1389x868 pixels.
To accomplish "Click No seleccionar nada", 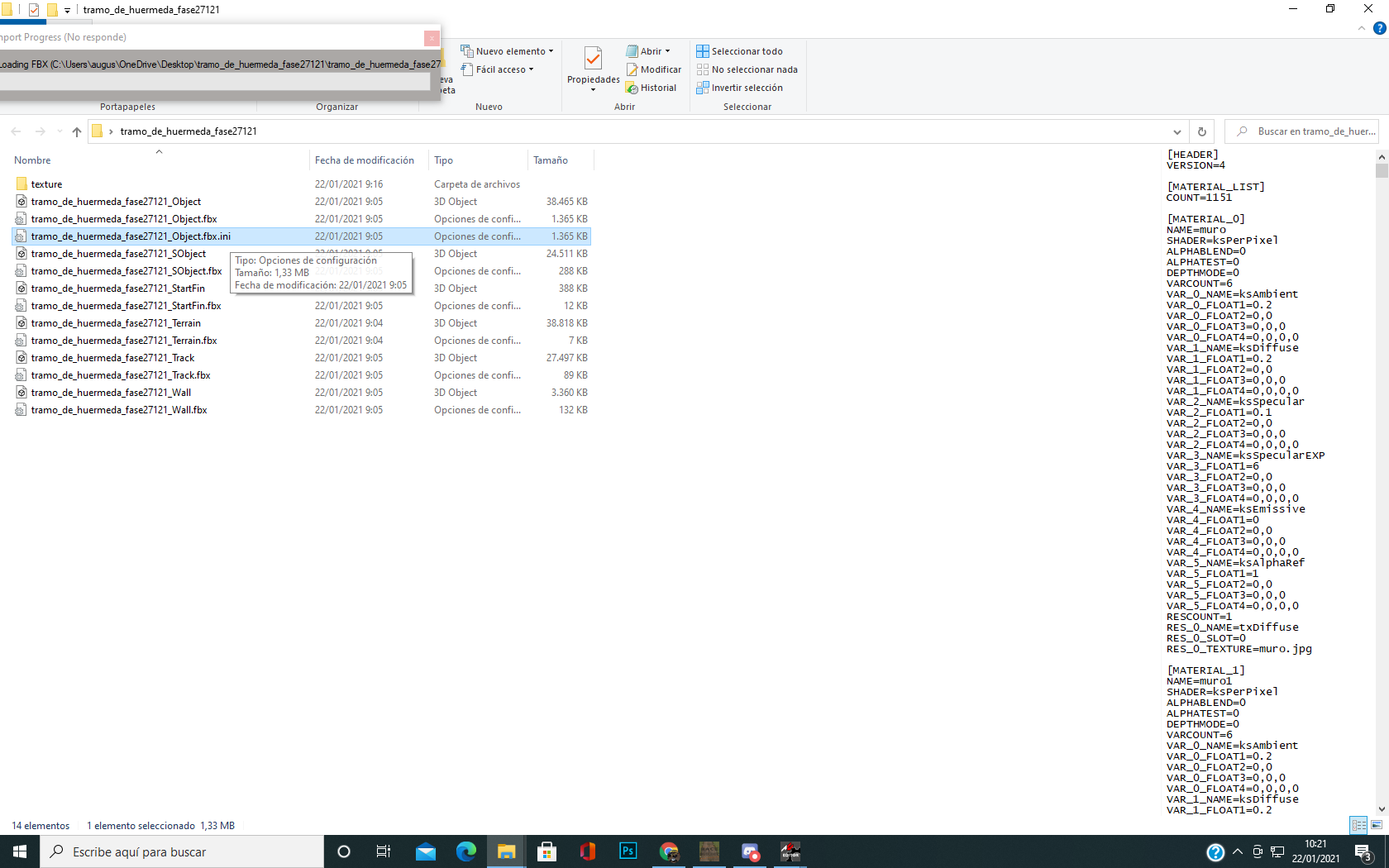I will click(747, 69).
